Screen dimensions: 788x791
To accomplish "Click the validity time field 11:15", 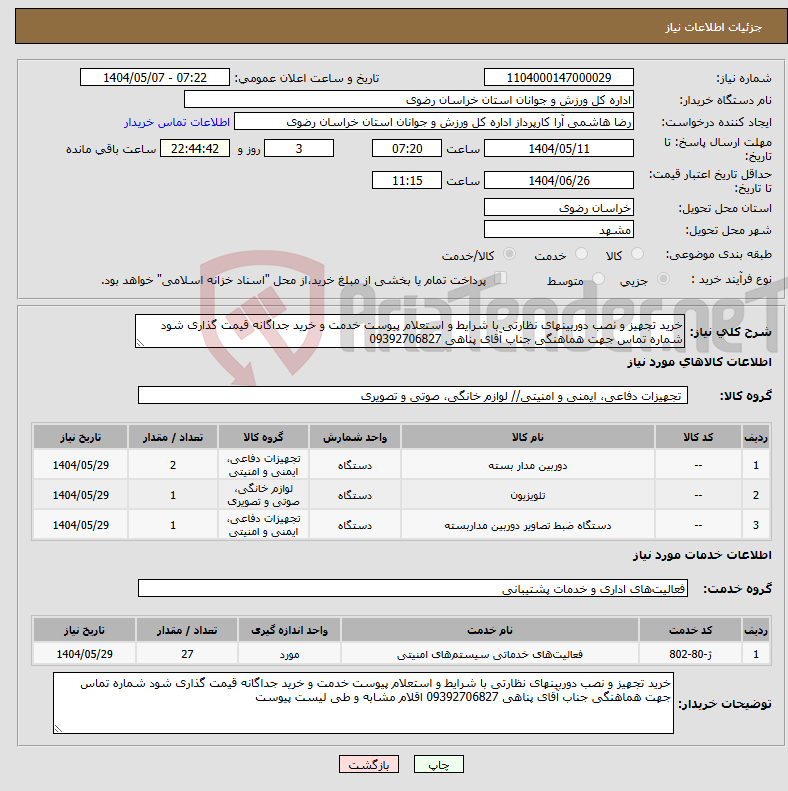I will click(407, 180).
